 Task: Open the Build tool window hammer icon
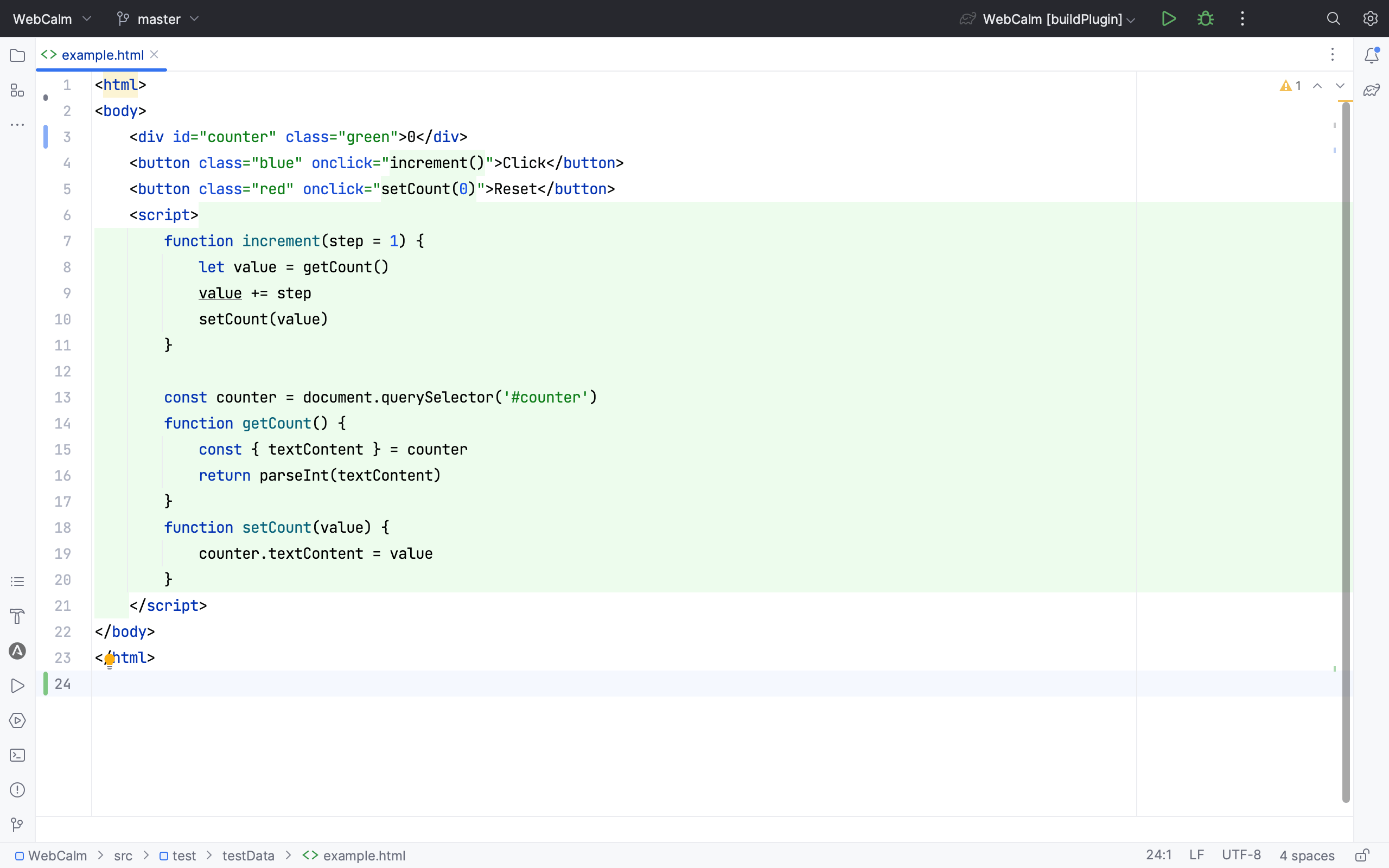[x=17, y=616]
